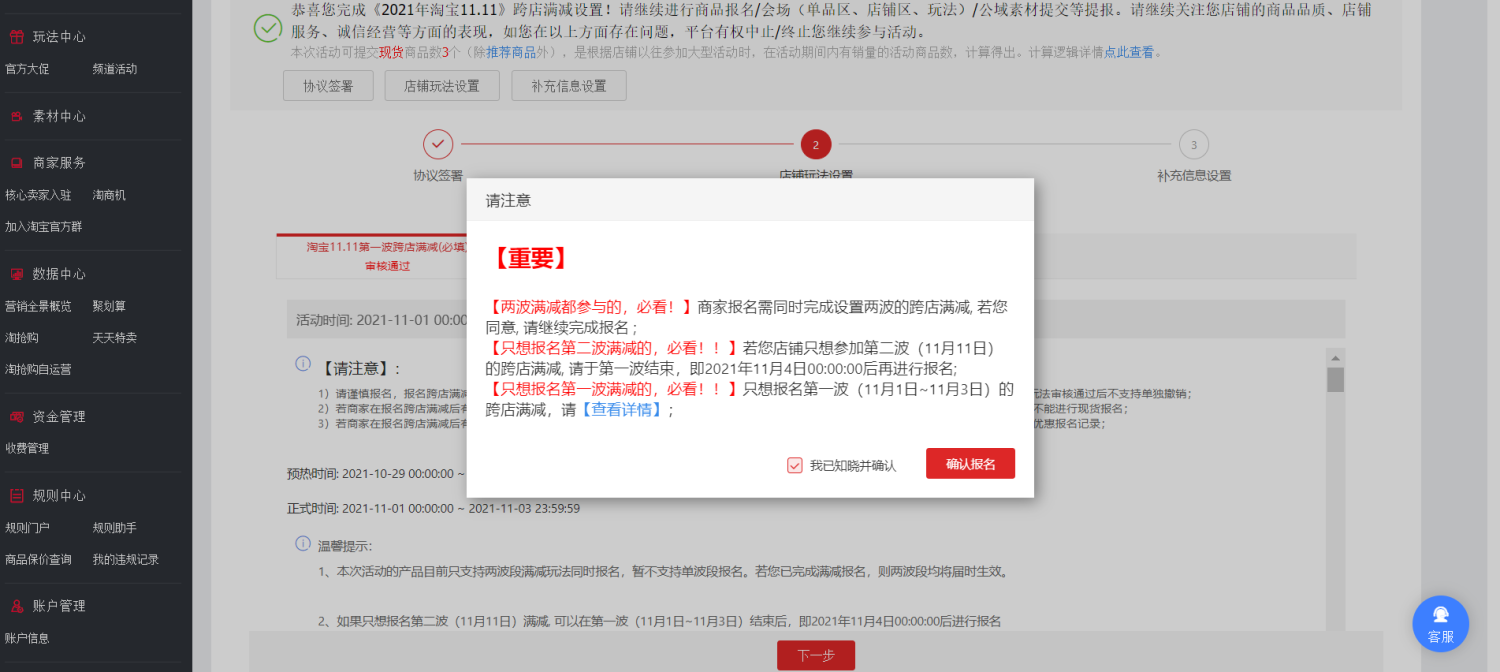The image size is (1500, 672).
Task: Open 频道活动 in sidebar
Action: point(115,69)
